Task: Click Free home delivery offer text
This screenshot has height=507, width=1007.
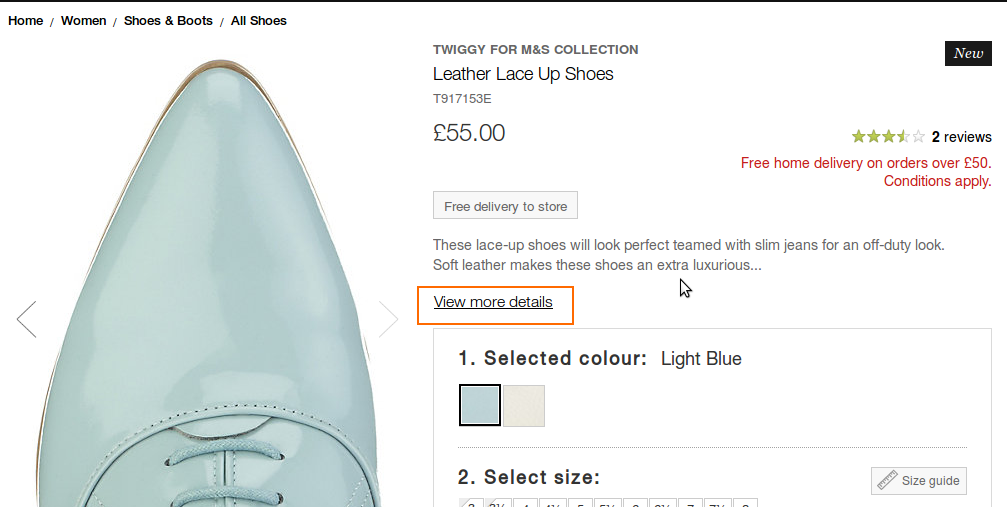Action: pos(866,163)
